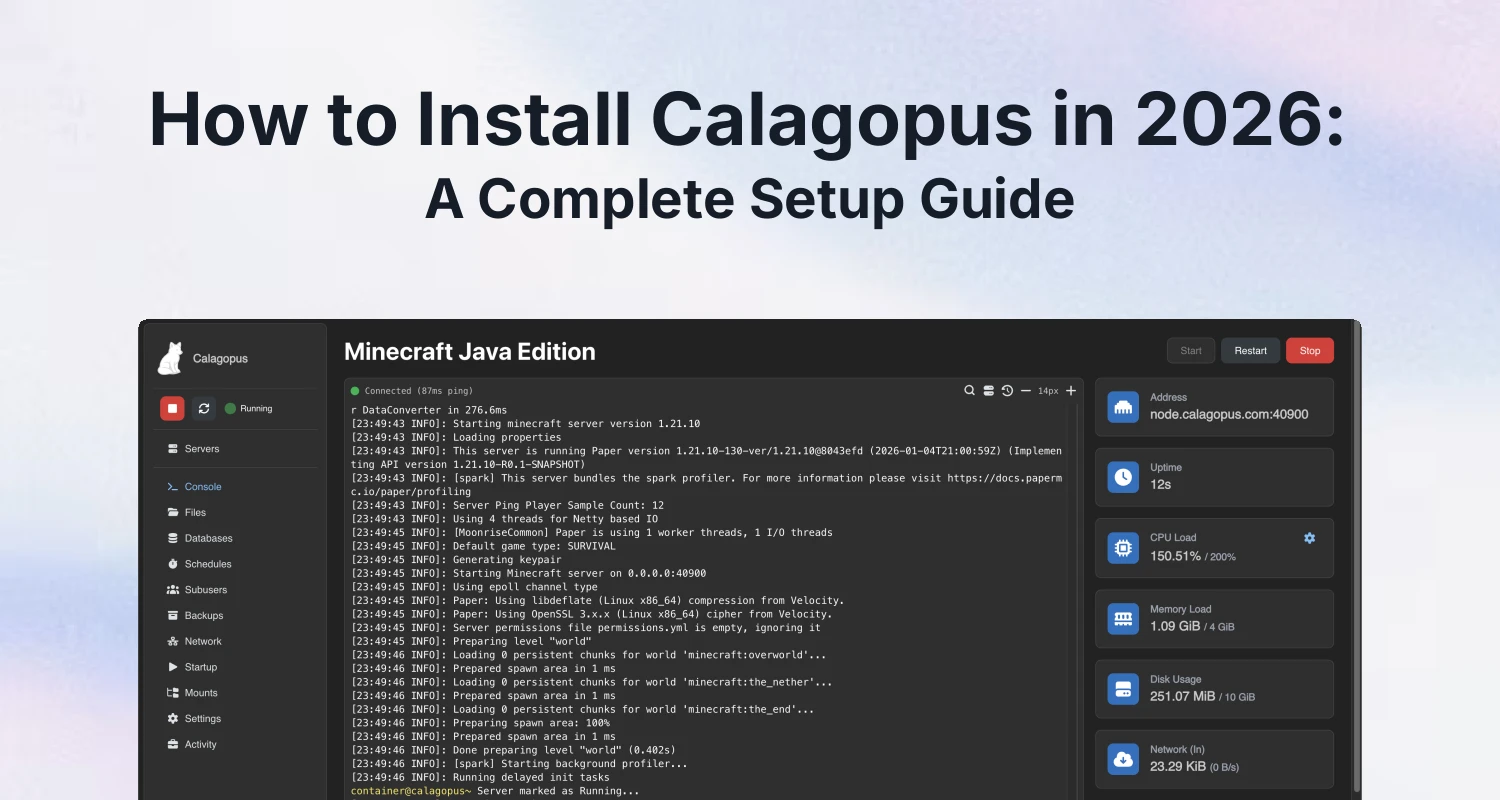Click log line 'Using epoll channel type'

click(474, 587)
